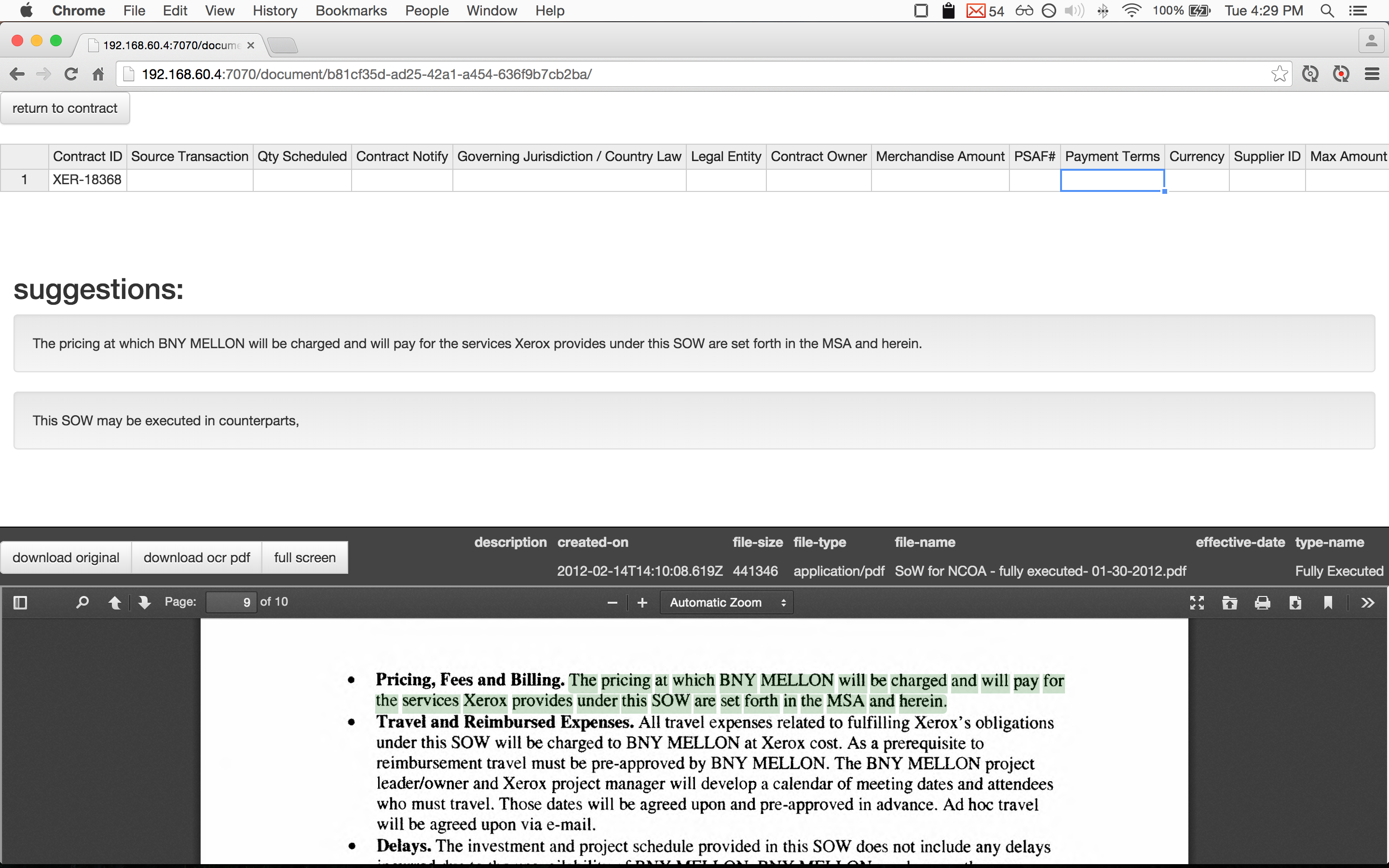
Task: Click the Source Transaction column header
Action: [x=190, y=157]
